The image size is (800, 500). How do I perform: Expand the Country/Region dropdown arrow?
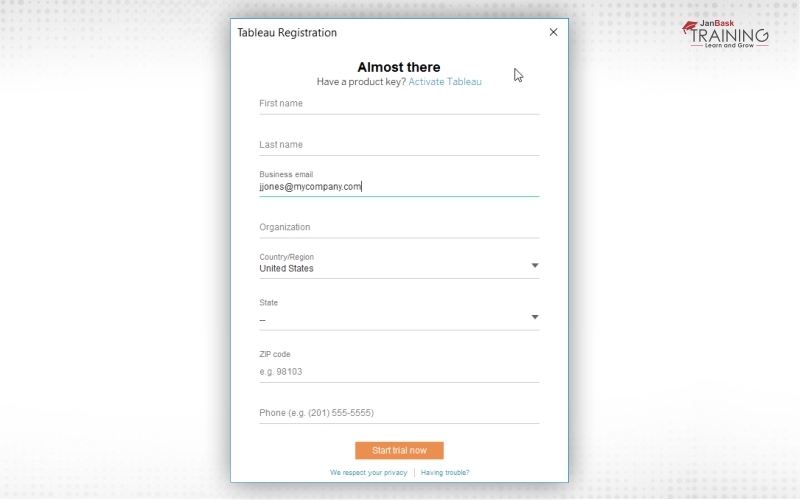tap(535, 265)
